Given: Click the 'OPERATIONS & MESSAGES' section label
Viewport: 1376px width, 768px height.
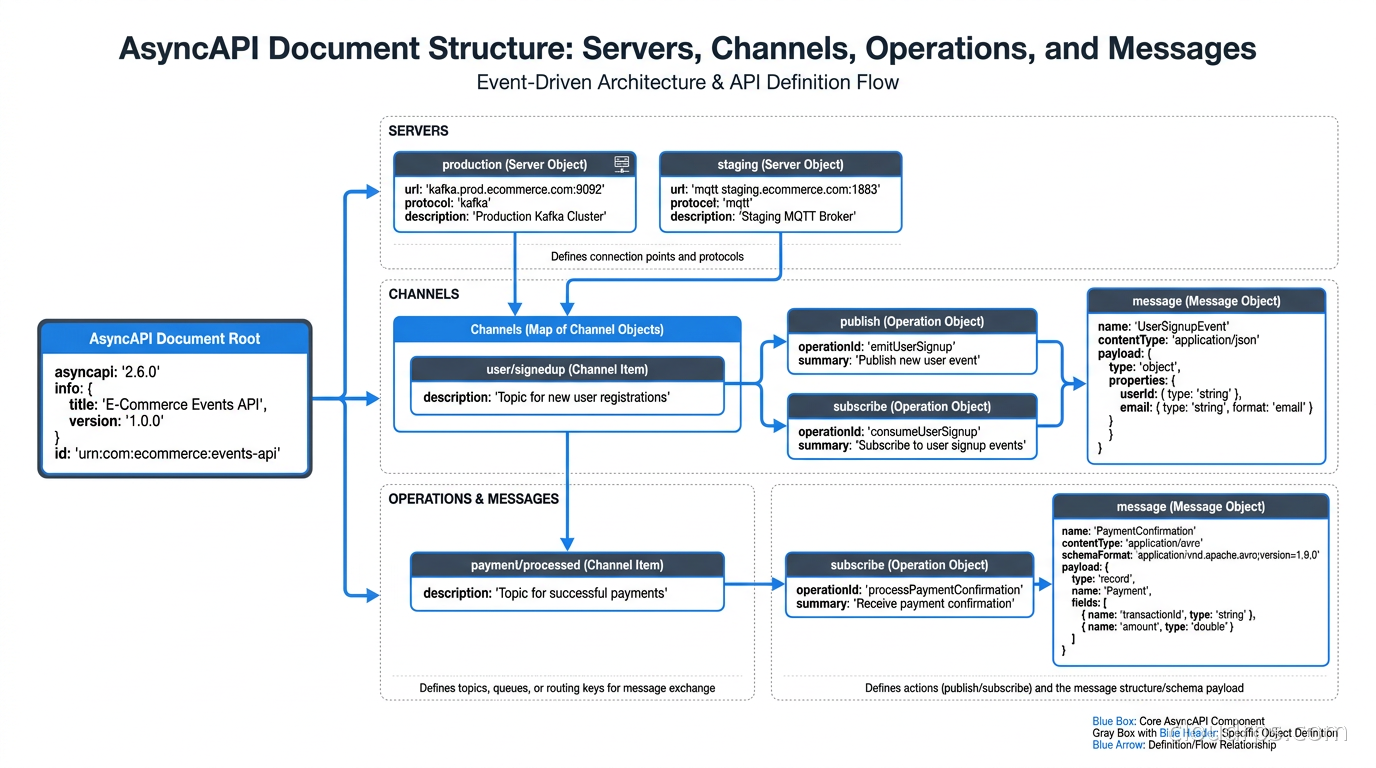Looking at the screenshot, I should 474,498.
